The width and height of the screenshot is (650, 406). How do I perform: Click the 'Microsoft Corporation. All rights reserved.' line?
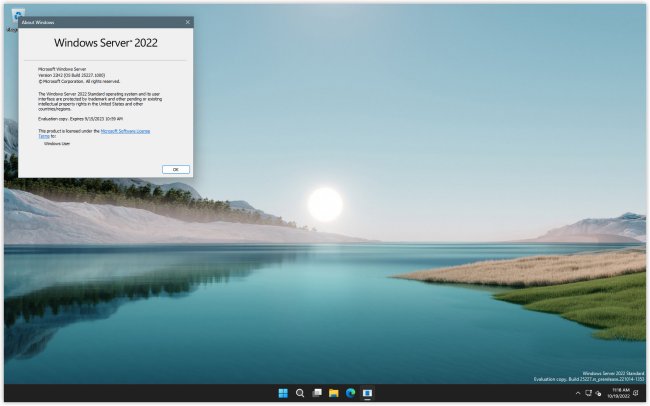click(79, 82)
